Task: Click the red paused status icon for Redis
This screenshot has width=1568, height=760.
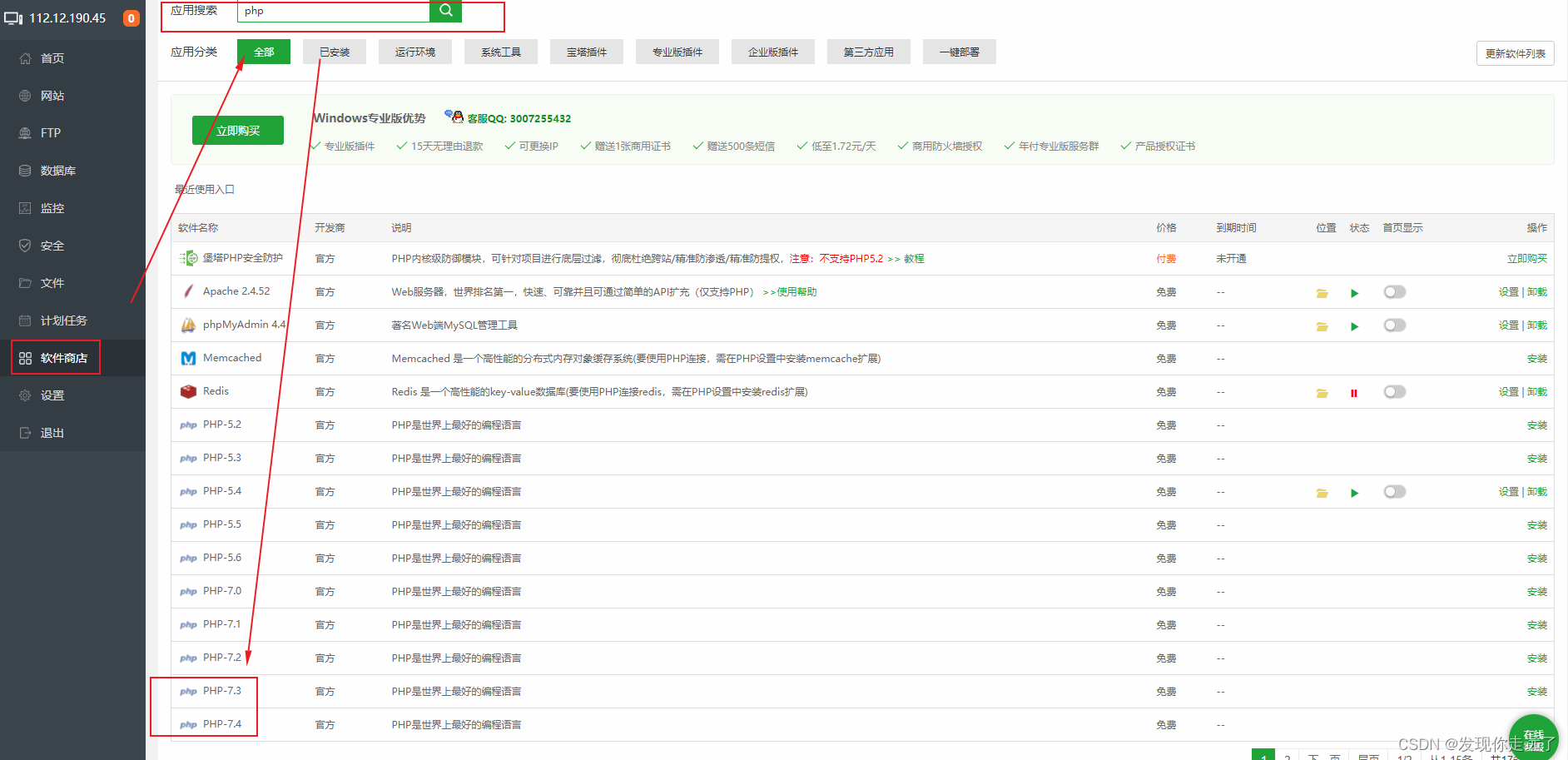Action: pyautogui.click(x=1354, y=393)
